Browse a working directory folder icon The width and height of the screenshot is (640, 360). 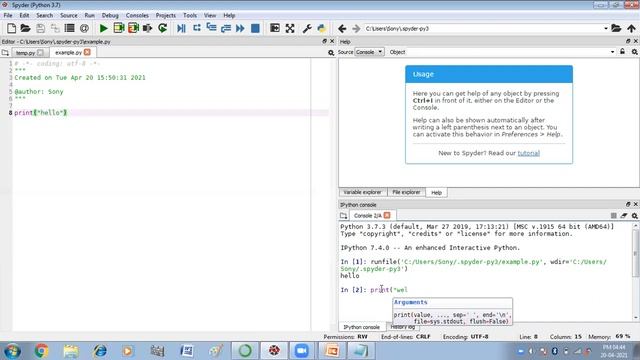click(616, 29)
